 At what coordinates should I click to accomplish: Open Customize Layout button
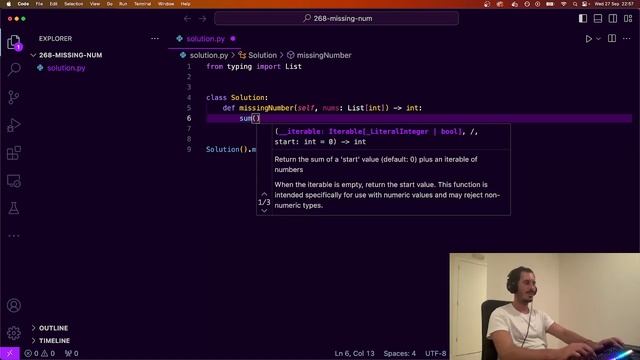[x=628, y=18]
